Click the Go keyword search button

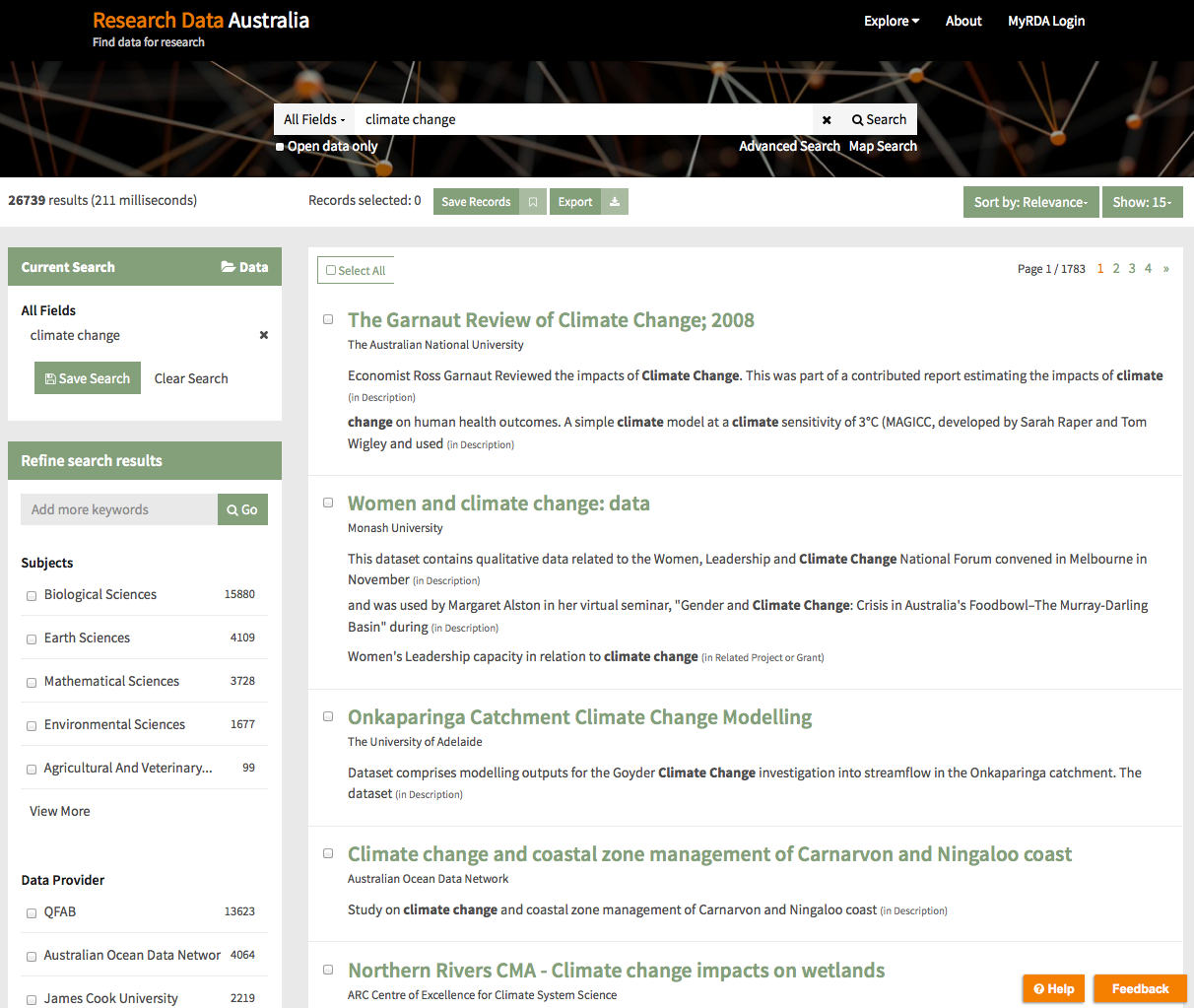click(x=242, y=509)
